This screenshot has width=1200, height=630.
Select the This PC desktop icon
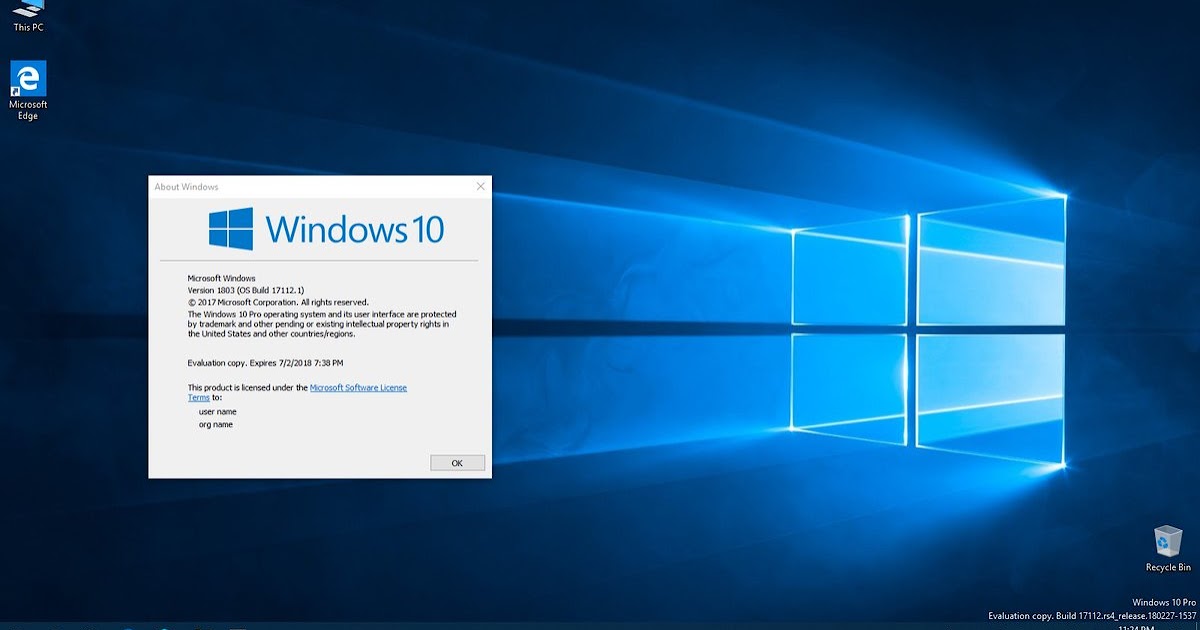[x=28, y=17]
